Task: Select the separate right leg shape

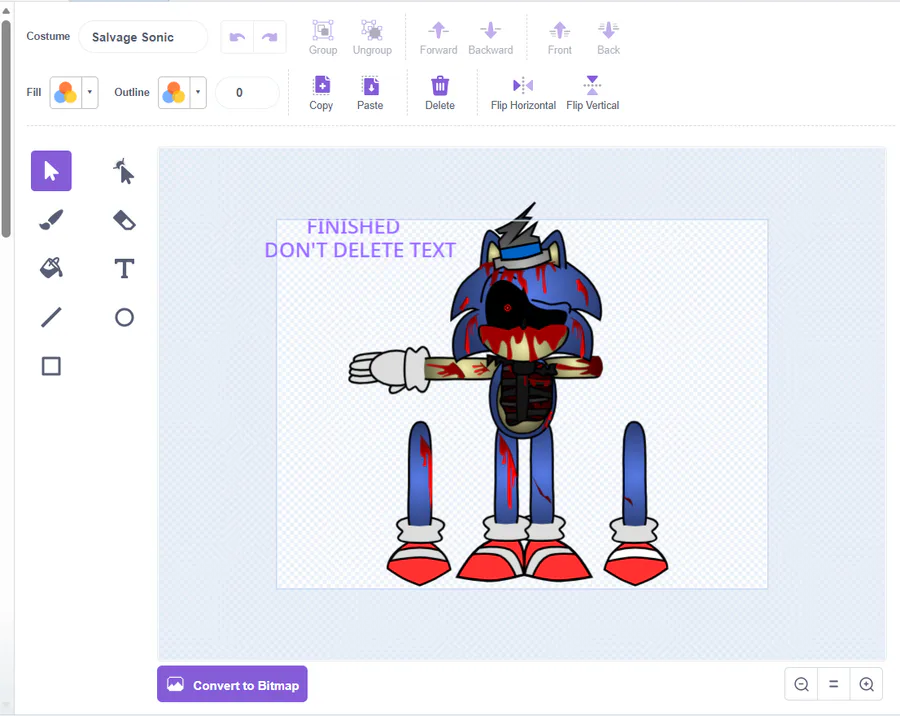Action: [635, 504]
